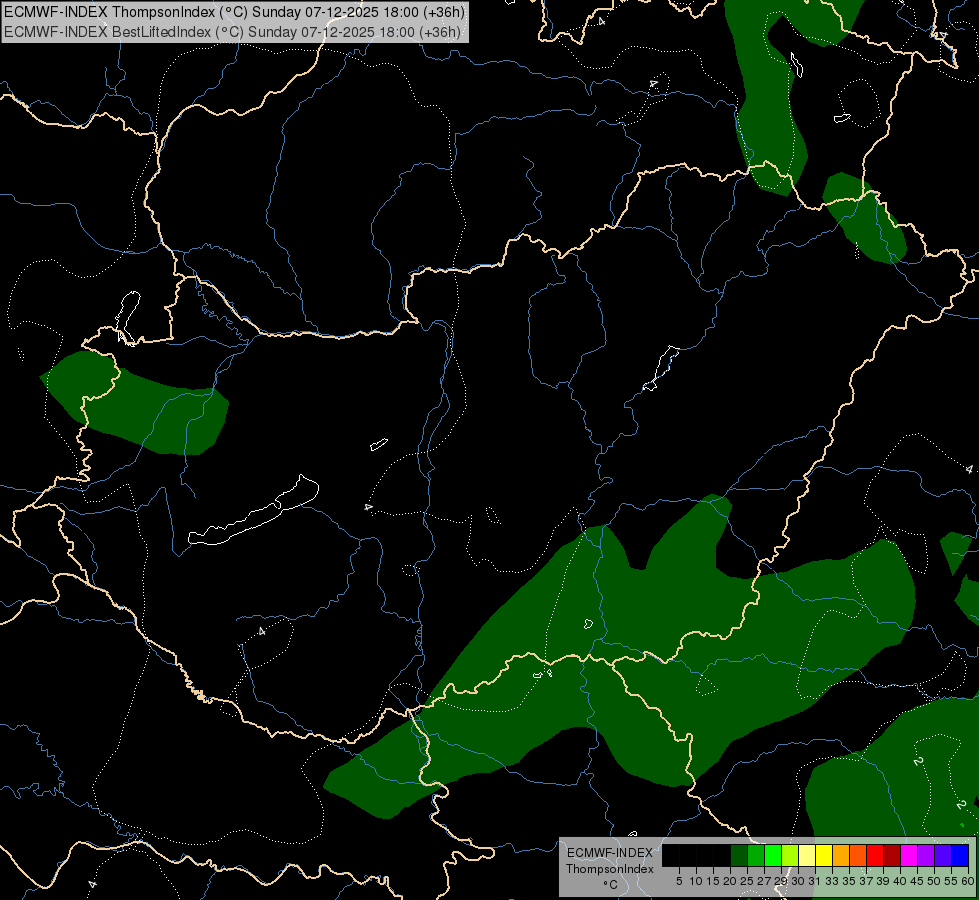The image size is (979, 900).
Task: Click the legend tick label 25
Action: click(x=747, y=881)
